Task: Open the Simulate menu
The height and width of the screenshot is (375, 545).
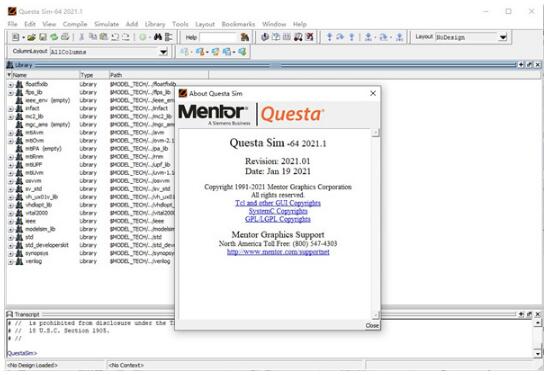Action: 106,24
